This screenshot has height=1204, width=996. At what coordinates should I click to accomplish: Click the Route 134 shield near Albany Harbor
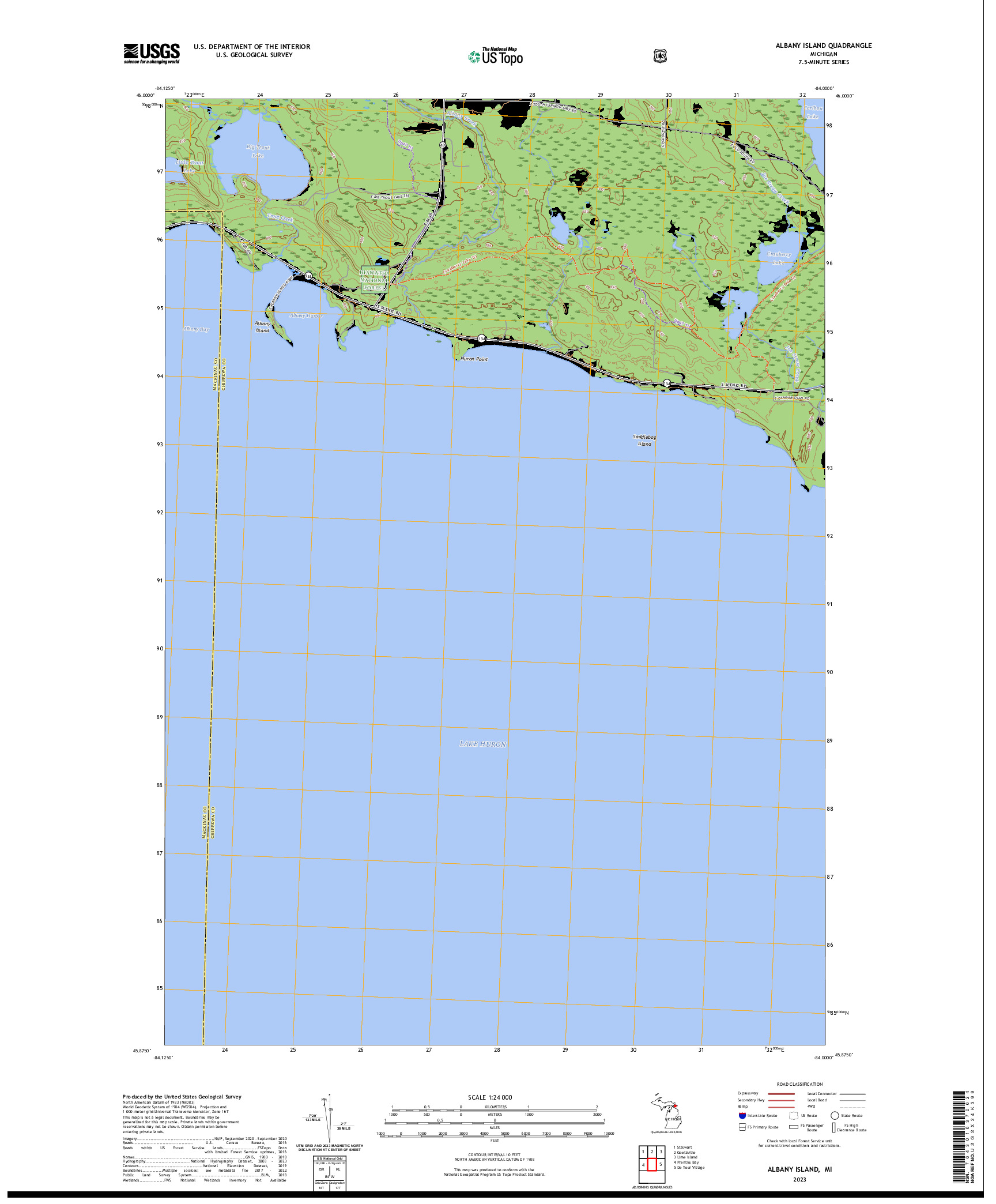click(308, 276)
